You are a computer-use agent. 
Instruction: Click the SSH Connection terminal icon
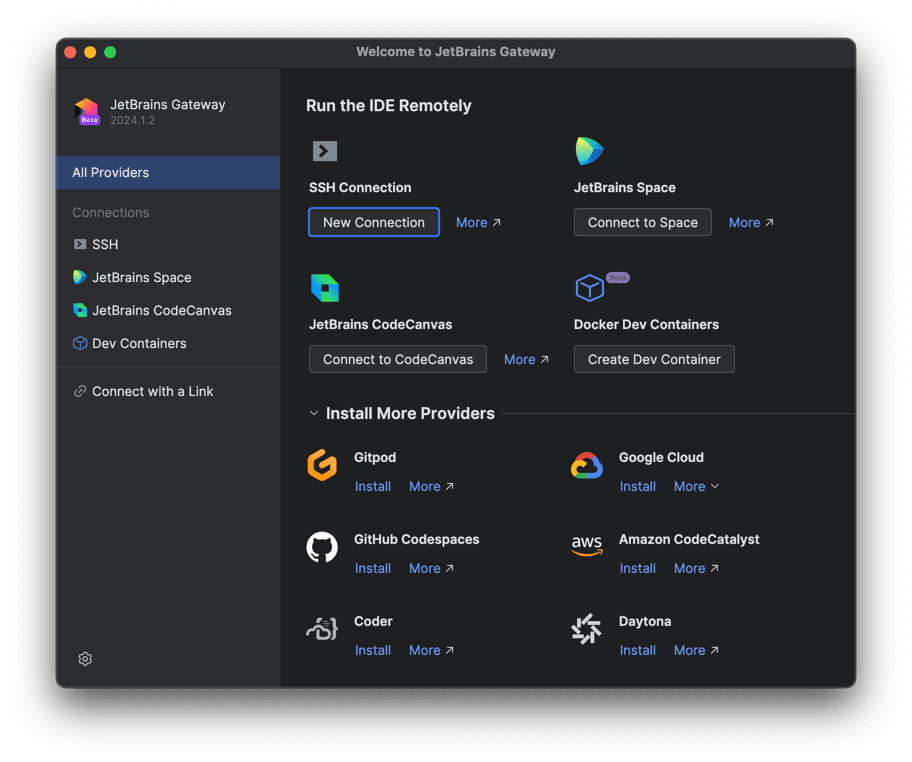pos(325,151)
